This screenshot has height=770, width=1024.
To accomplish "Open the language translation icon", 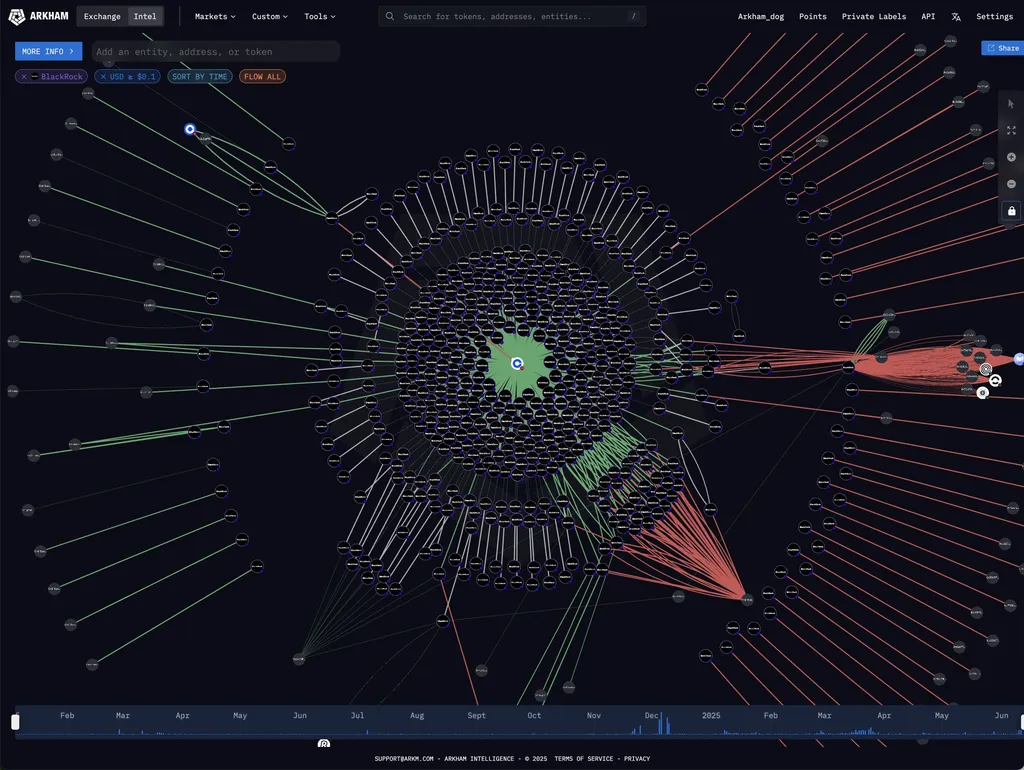I will pyautogui.click(x=955, y=17).
